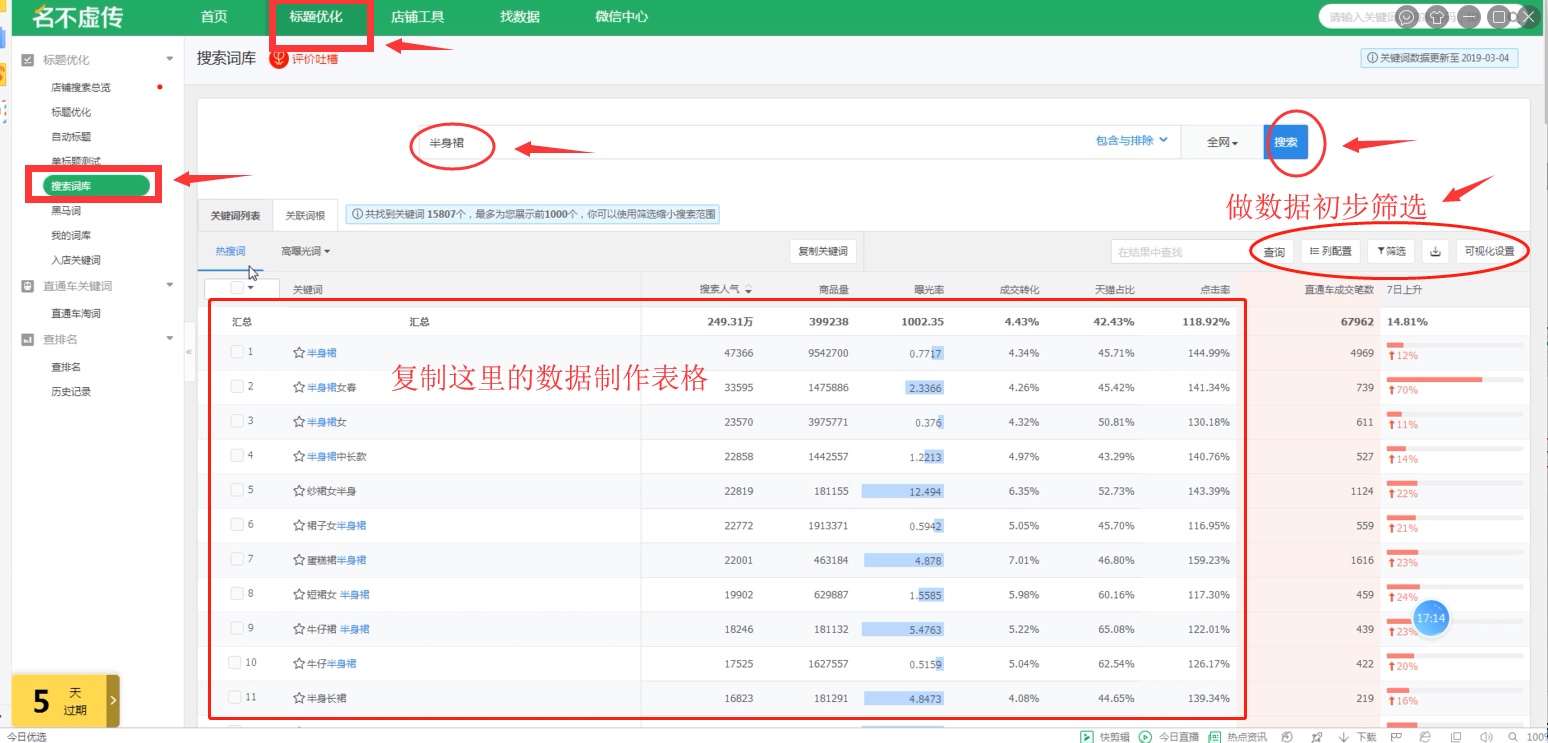1548x743 pixels.
Task: Open the 筛选 filter funnel button
Action: 1392,252
